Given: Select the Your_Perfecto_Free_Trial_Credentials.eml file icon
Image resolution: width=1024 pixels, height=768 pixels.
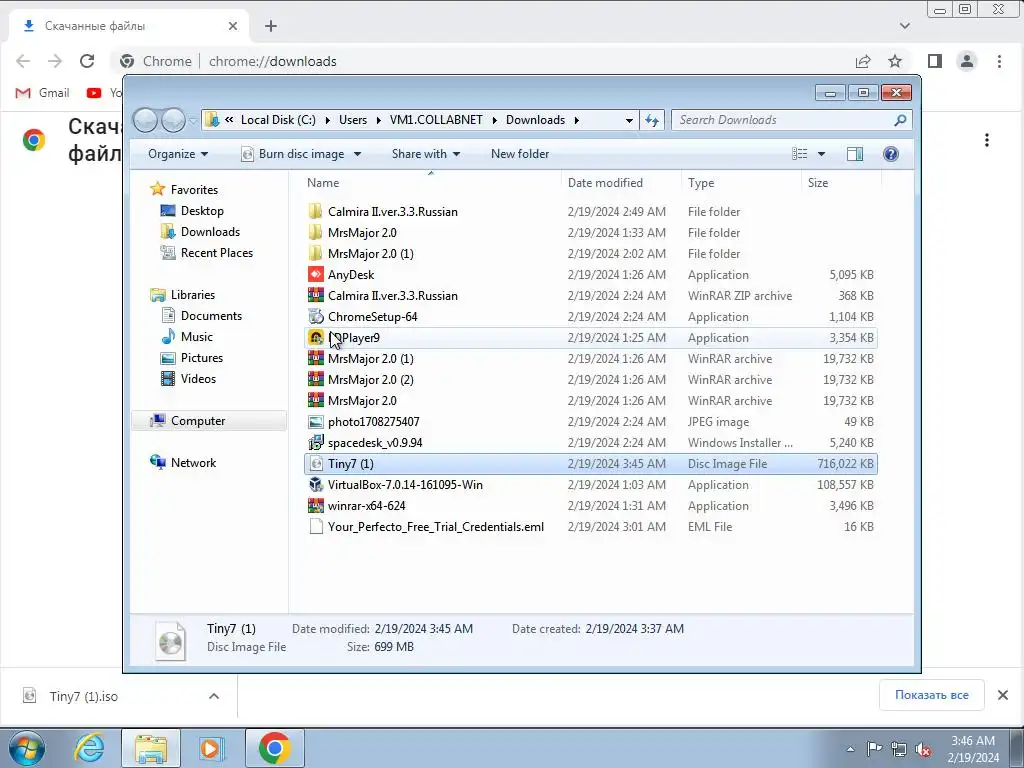Looking at the screenshot, I should (x=316, y=526).
